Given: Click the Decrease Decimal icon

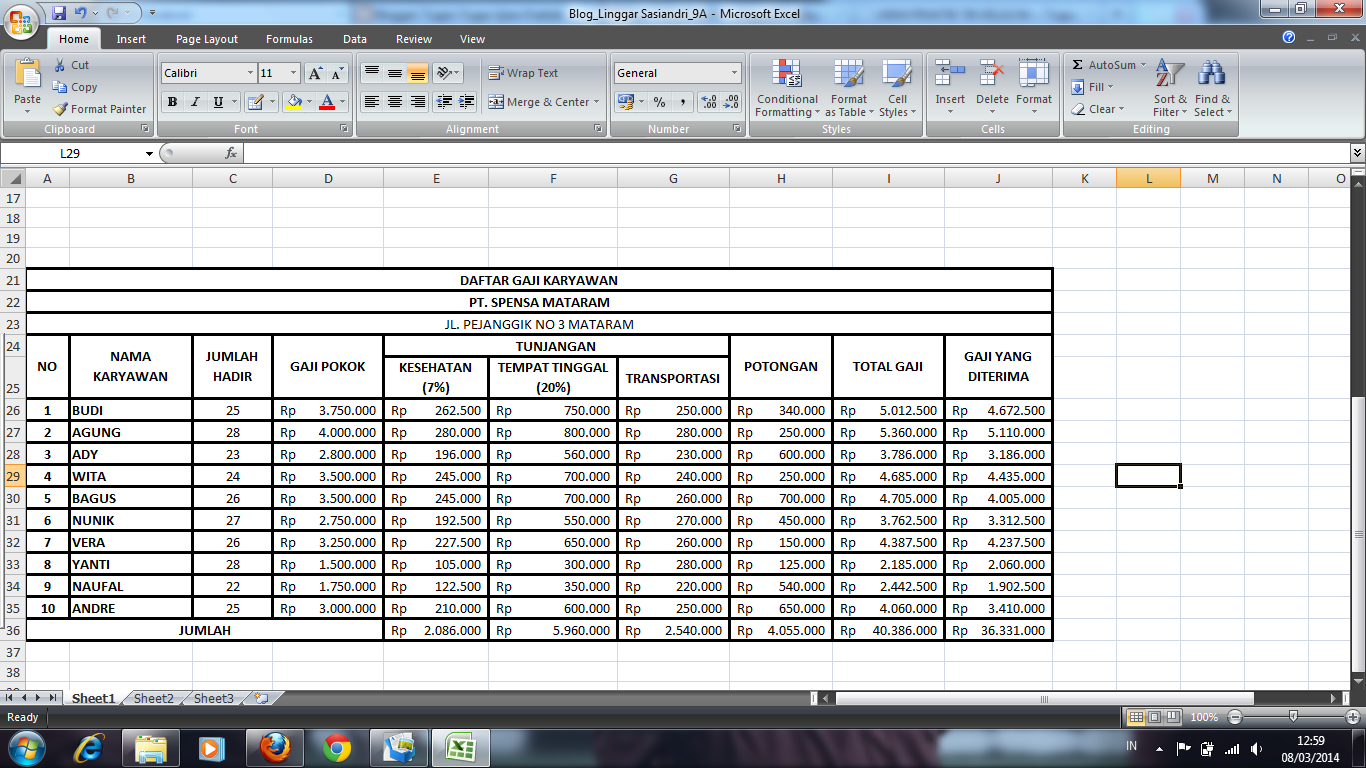Looking at the screenshot, I should pyautogui.click(x=731, y=102).
